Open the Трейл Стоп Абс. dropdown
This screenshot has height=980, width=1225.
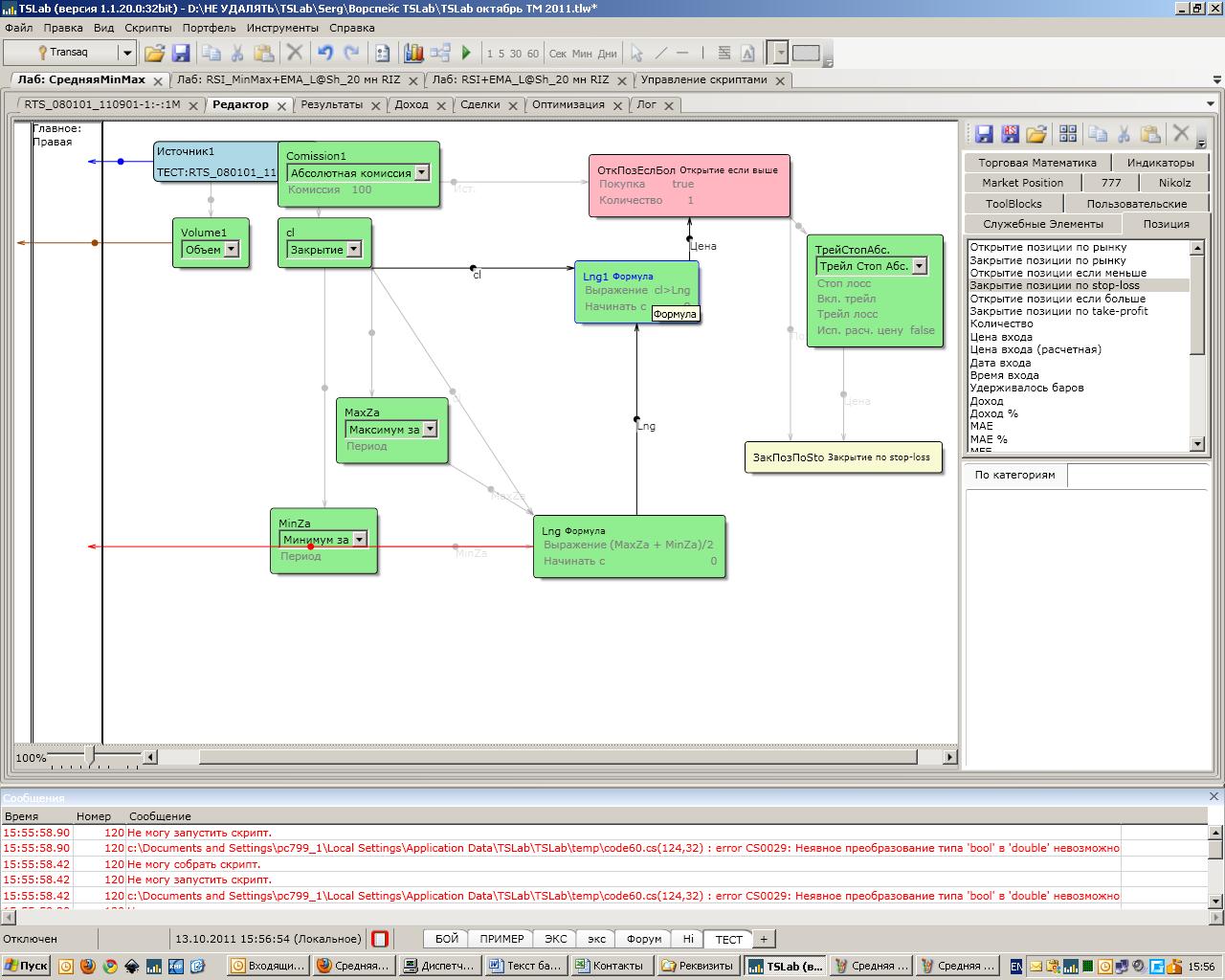(920, 266)
